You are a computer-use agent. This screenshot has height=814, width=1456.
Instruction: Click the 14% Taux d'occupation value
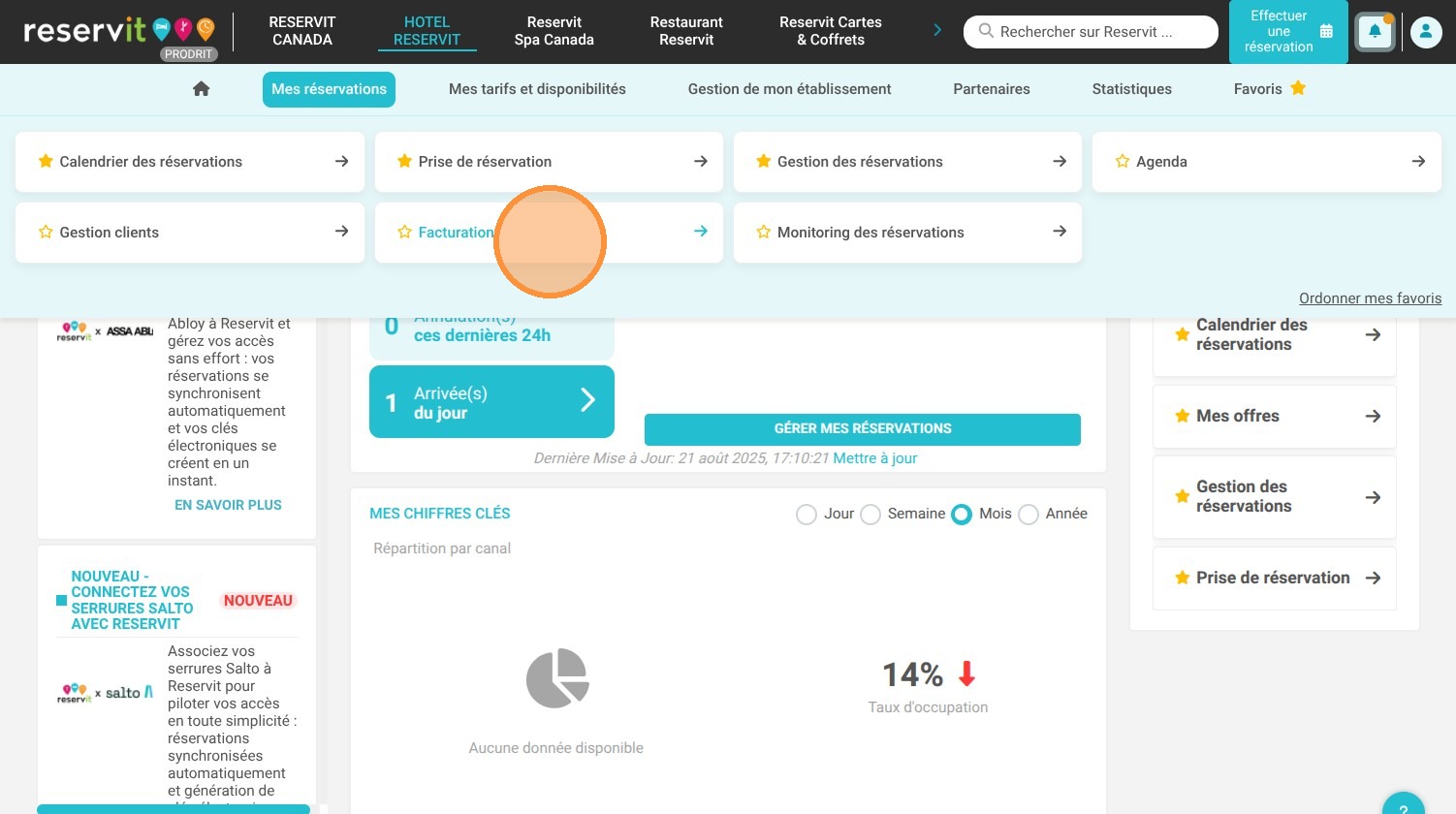(913, 674)
